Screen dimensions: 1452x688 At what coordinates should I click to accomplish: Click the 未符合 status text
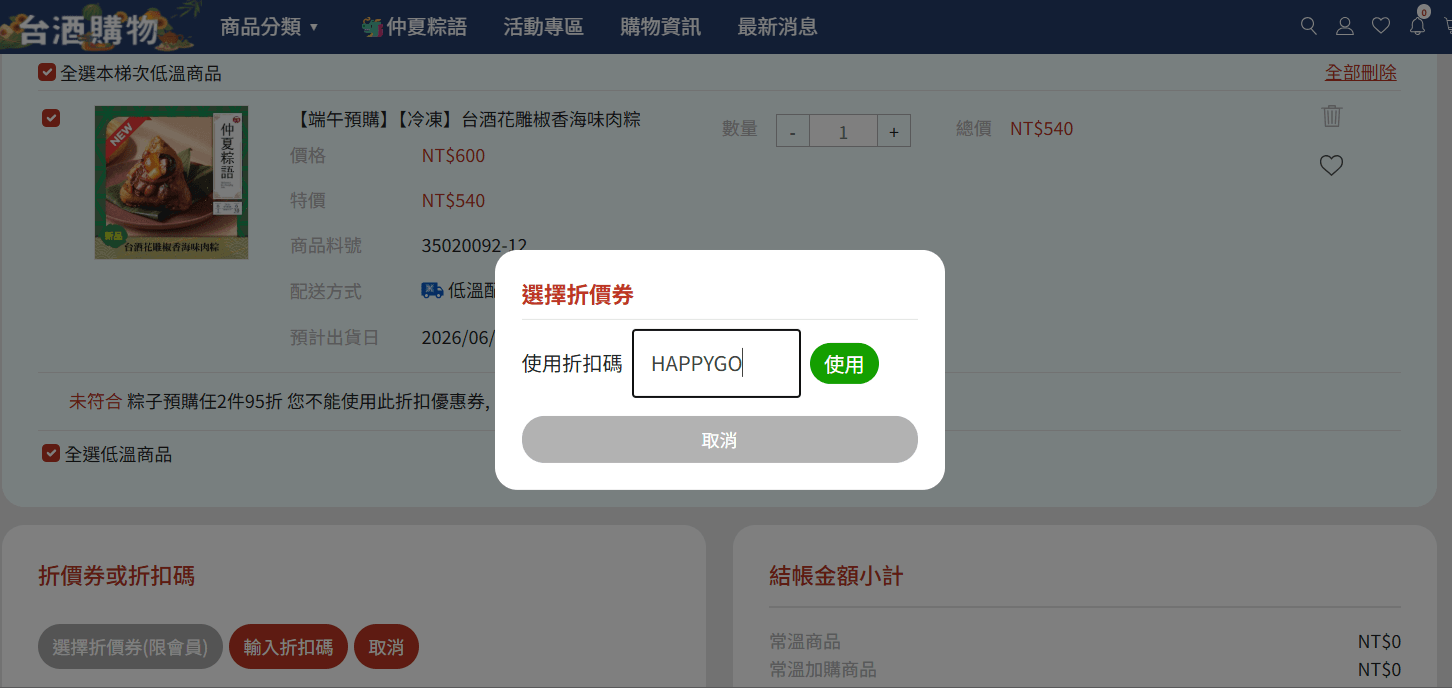click(x=95, y=402)
